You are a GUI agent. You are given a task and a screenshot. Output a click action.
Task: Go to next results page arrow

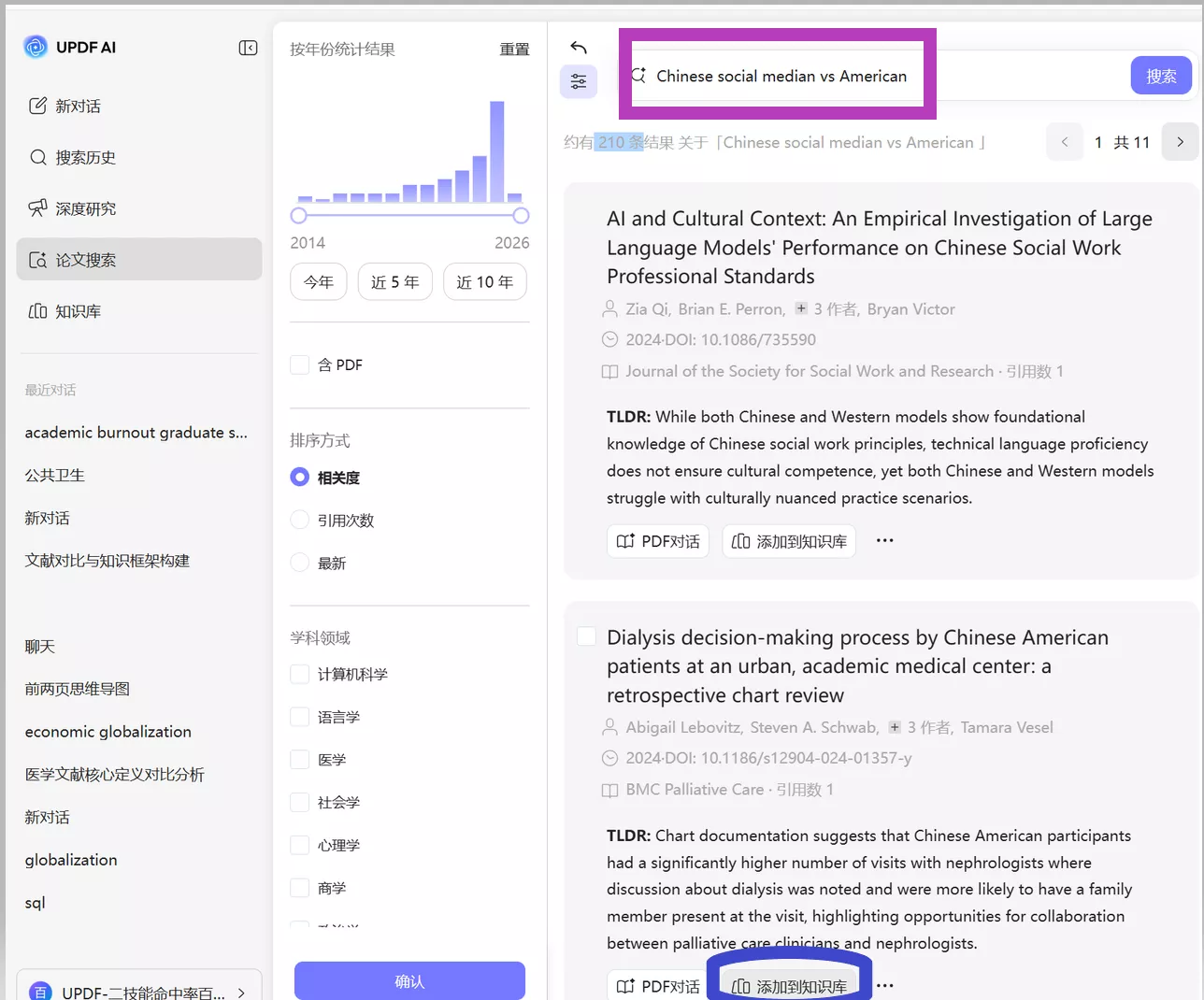click(1180, 142)
